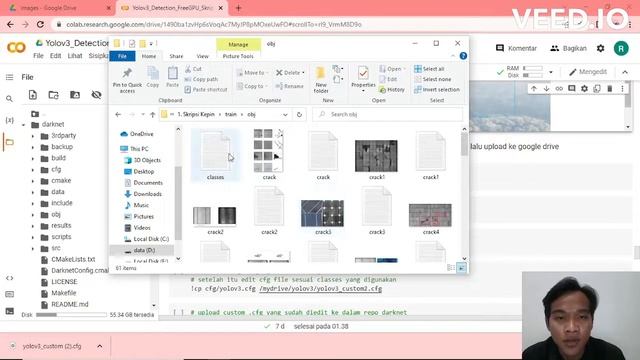
Task: Open address bar history dropdown
Action: pos(285,115)
